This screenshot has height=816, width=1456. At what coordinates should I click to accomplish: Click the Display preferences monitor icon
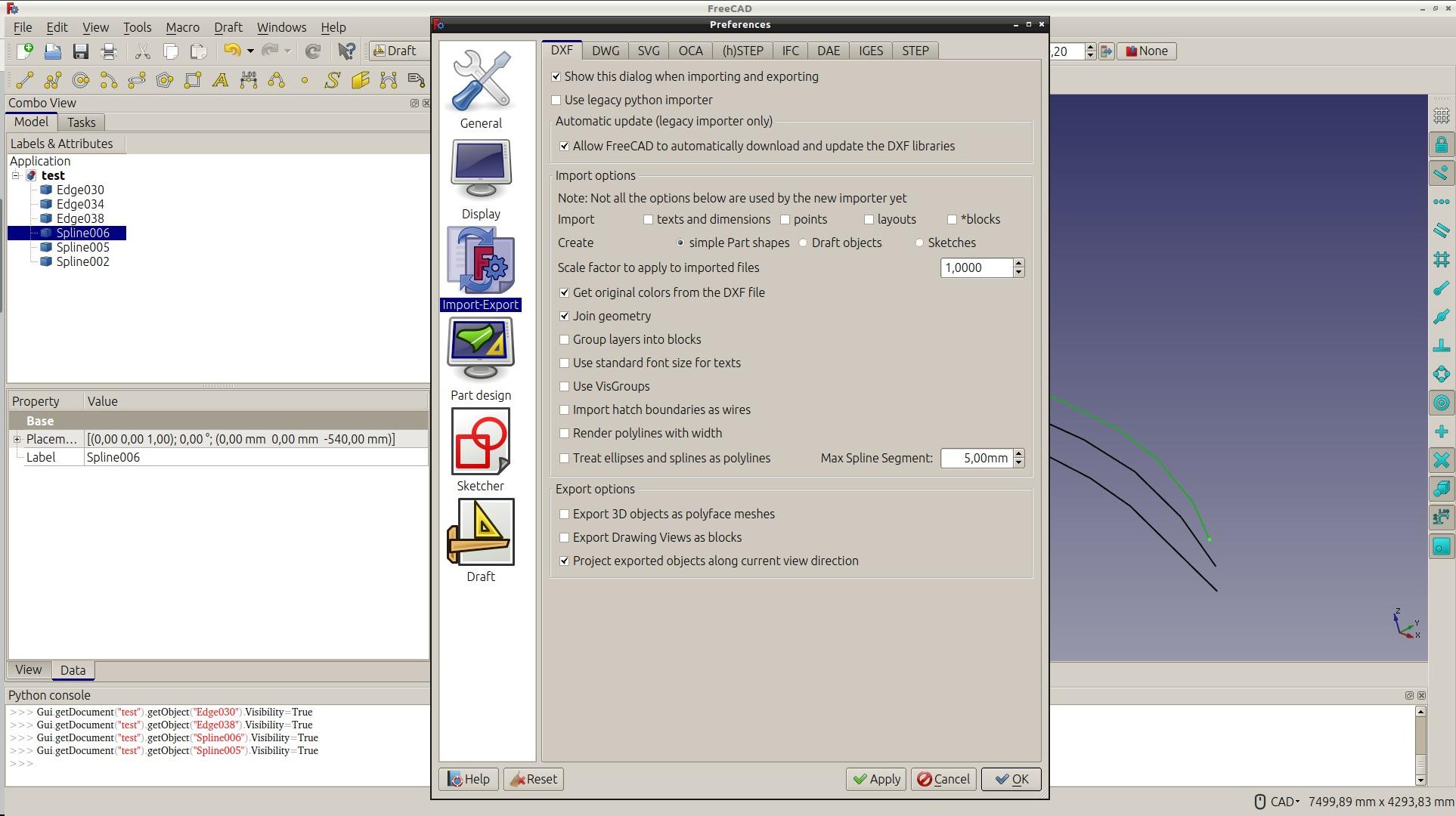tap(481, 170)
